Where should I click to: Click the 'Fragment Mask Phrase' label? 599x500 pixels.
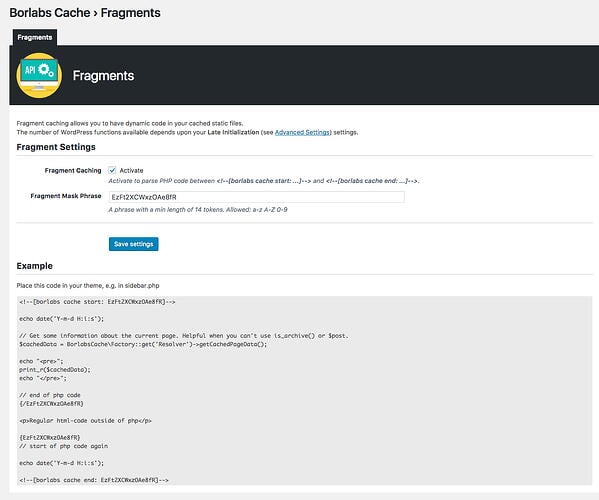click(x=66, y=196)
